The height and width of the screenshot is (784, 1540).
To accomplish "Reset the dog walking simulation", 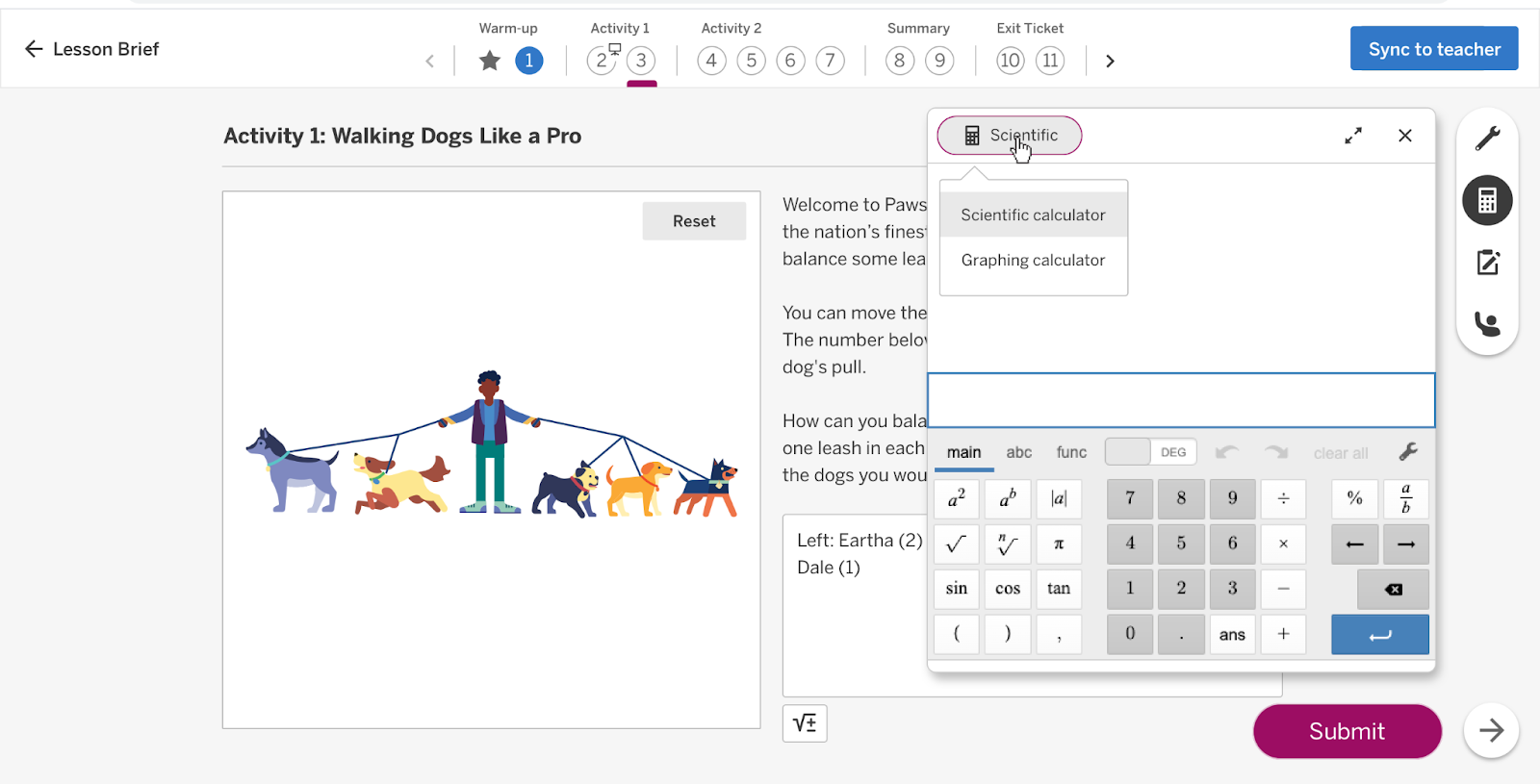I will click(x=694, y=221).
